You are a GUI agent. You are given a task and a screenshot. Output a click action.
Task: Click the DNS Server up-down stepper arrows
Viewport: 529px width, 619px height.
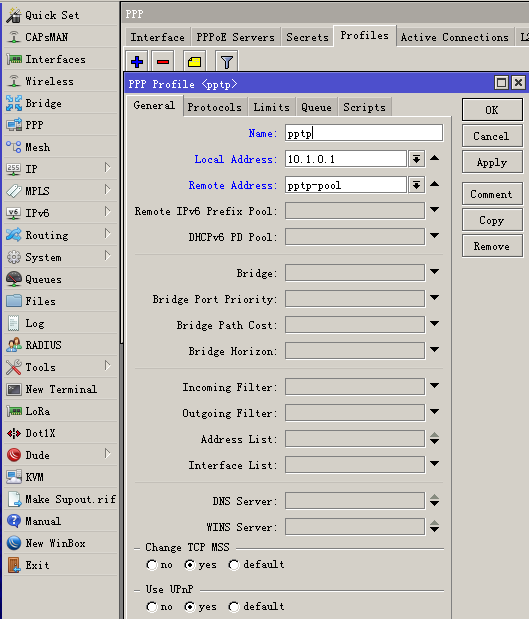435,501
